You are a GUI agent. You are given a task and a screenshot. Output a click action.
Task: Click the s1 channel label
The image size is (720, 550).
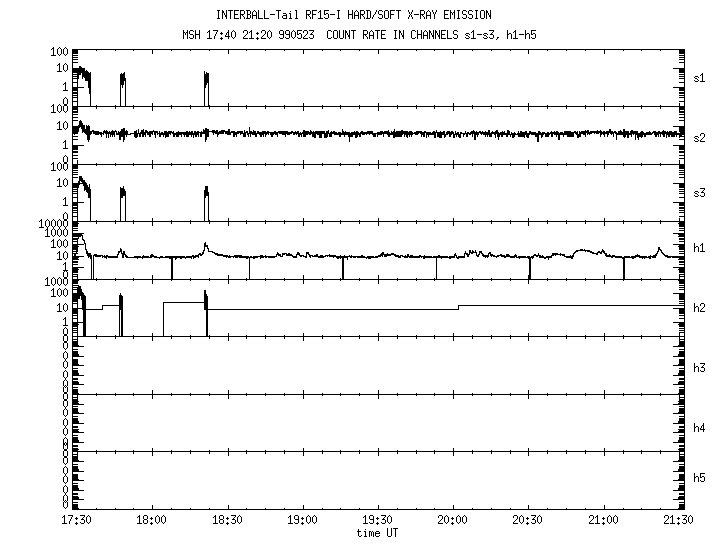point(700,77)
